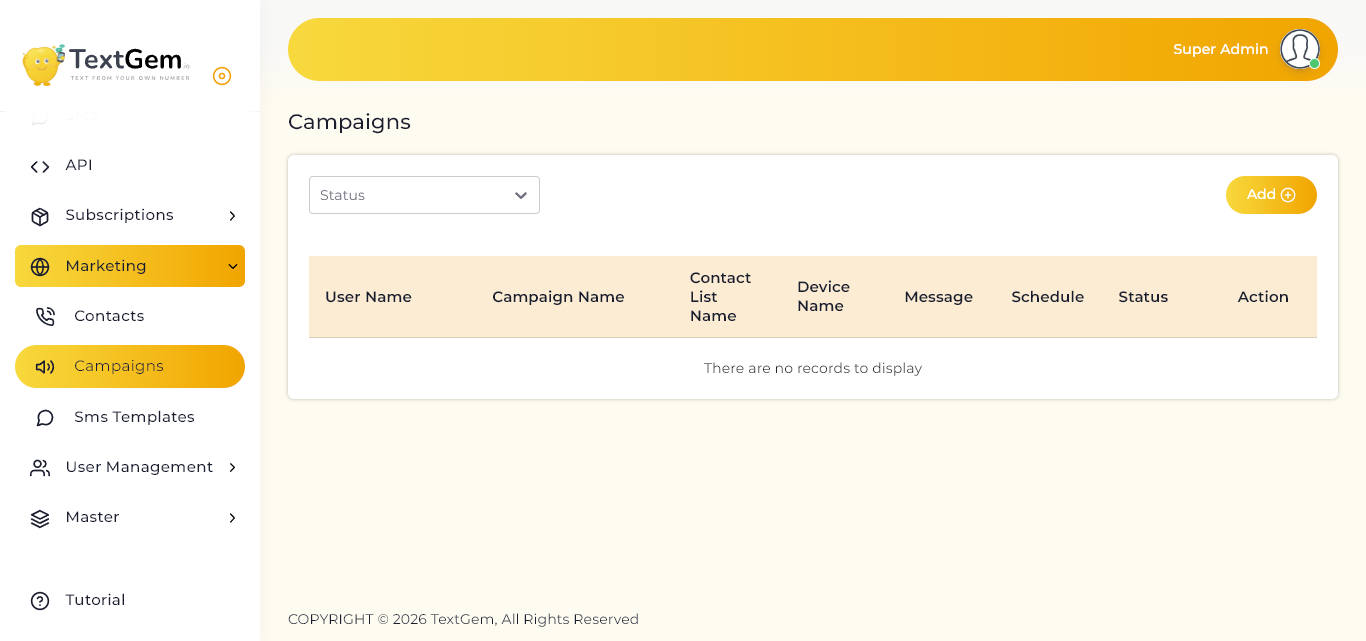The image size is (1366, 641).
Task: Click the Subscriptions box icon
Action: 40,216
